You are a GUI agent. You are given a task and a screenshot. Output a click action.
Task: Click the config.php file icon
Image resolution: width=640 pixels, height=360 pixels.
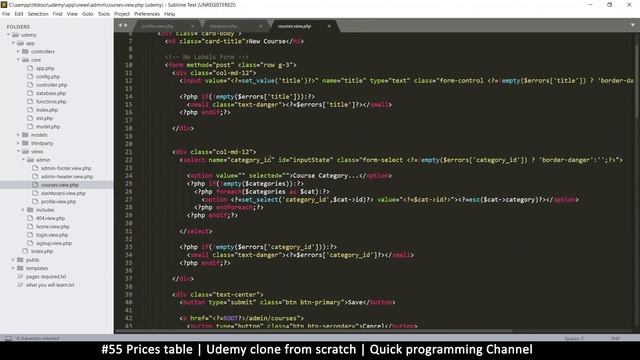tap(30, 76)
